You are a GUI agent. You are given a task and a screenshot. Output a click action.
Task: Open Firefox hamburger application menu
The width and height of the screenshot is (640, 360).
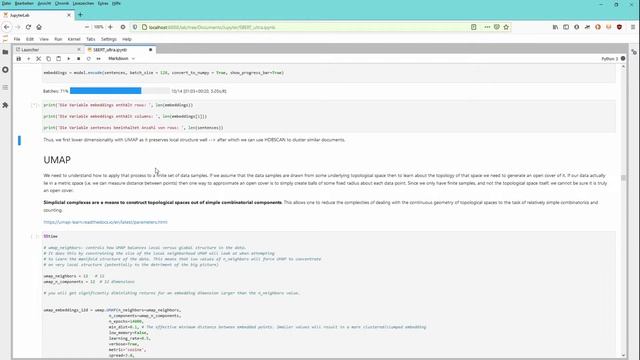[x=633, y=27]
